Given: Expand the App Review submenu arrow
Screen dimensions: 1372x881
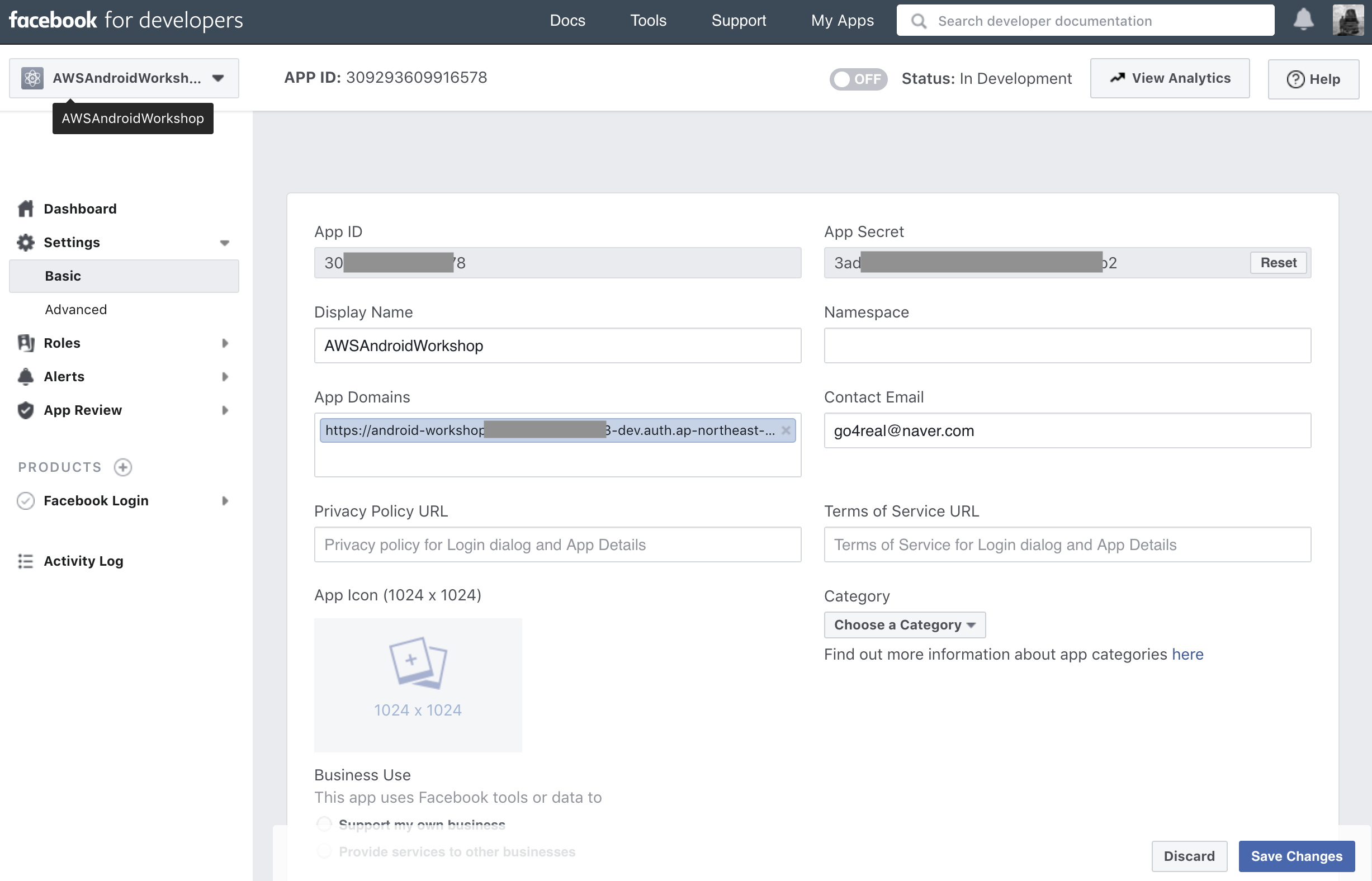Looking at the screenshot, I should click(225, 410).
